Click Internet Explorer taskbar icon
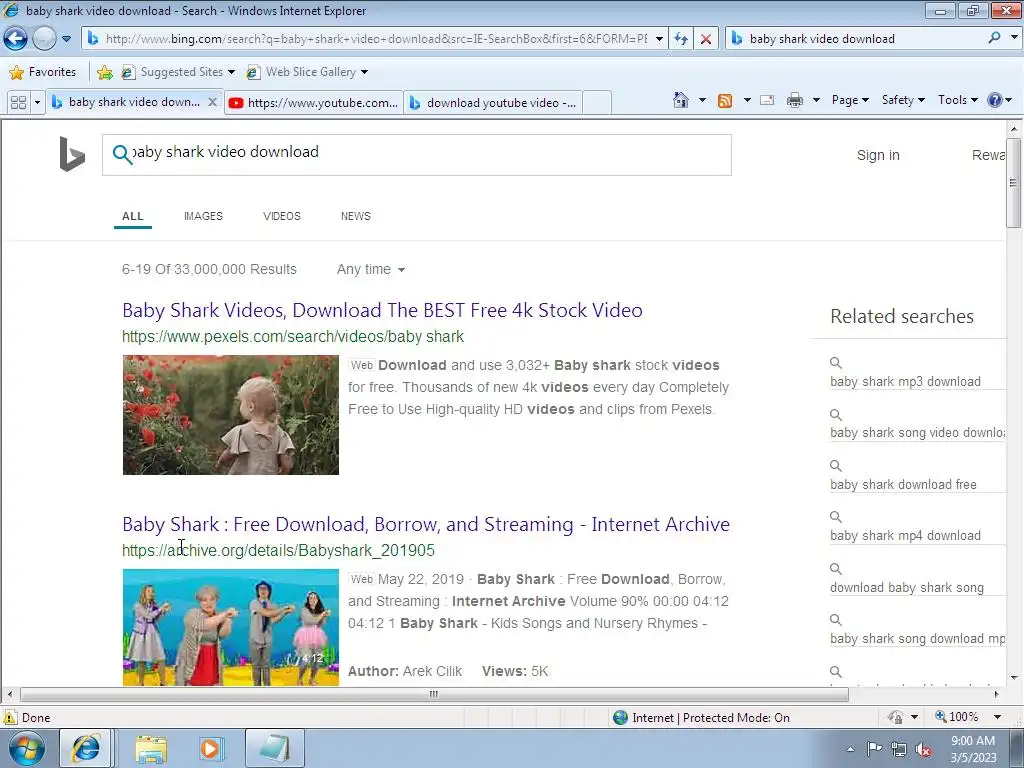 (x=86, y=748)
